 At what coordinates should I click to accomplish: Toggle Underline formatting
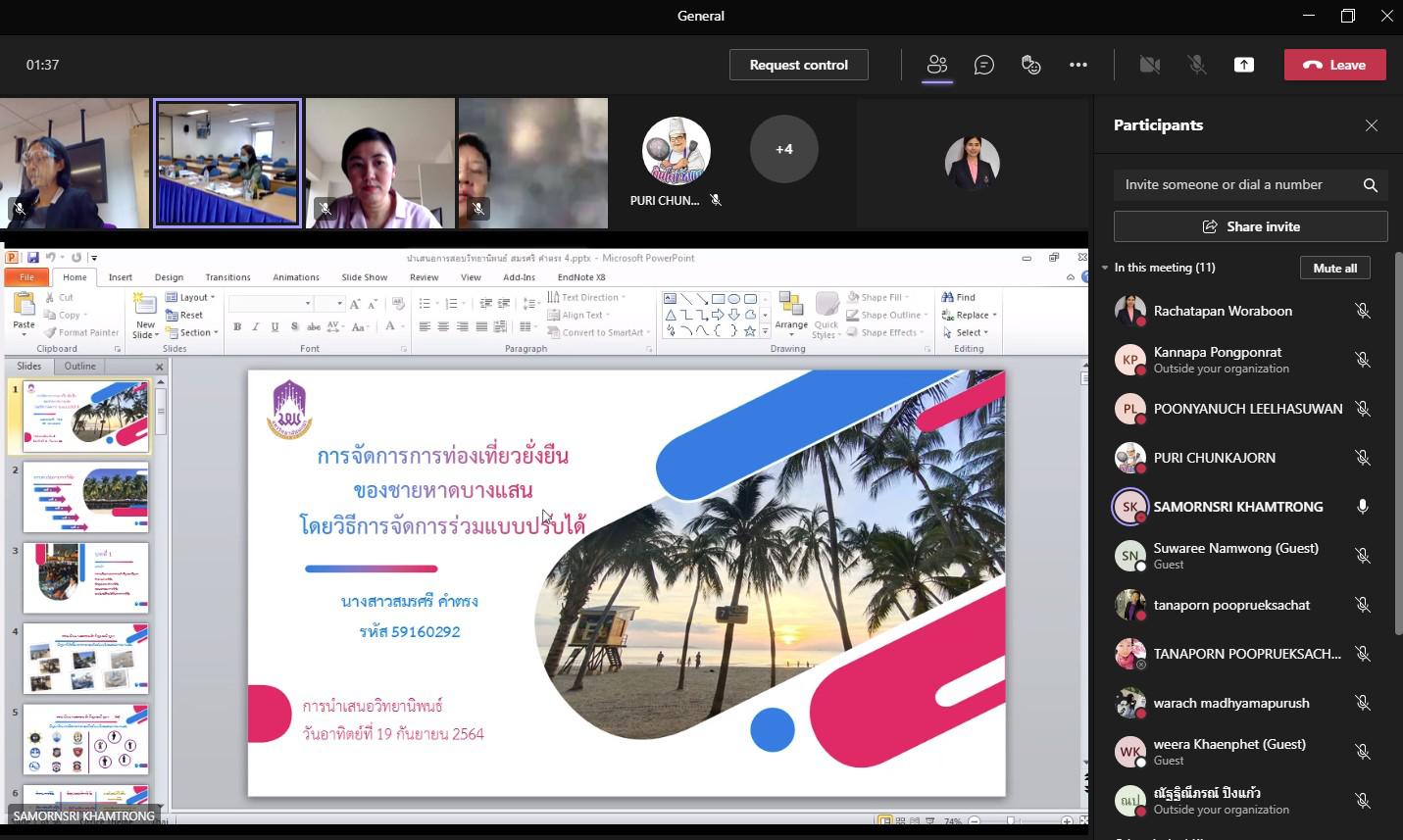tap(275, 326)
